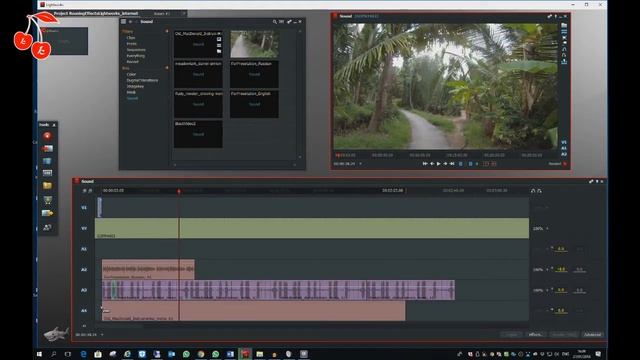
Task: Play the video in the viewer
Action: tap(439, 164)
